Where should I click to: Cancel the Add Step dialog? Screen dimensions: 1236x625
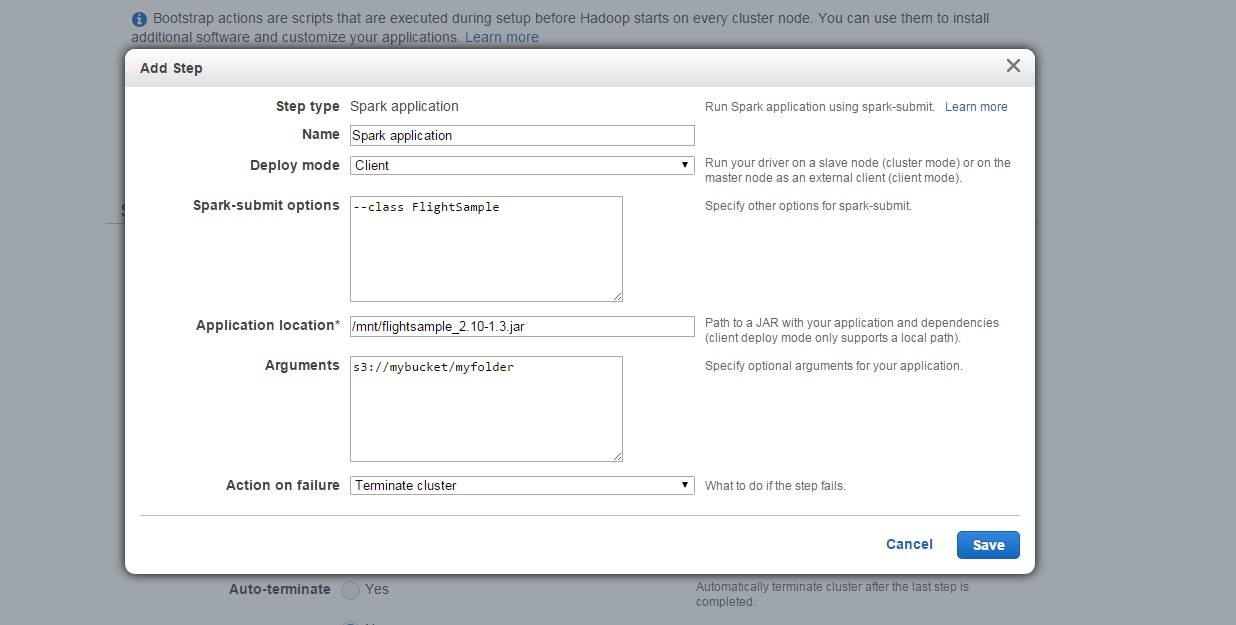[x=909, y=544]
